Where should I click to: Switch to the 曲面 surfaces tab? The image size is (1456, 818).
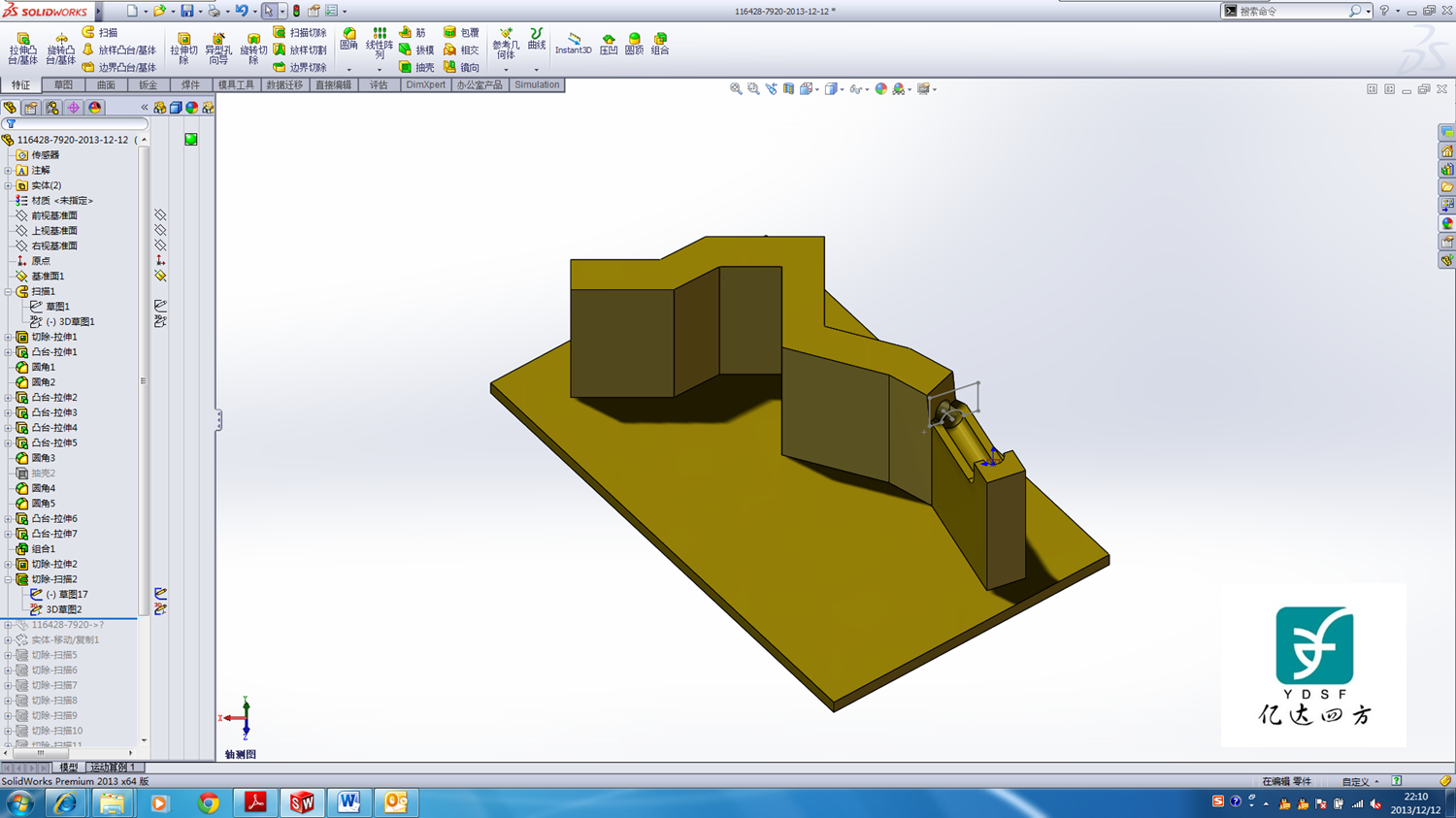tap(106, 85)
